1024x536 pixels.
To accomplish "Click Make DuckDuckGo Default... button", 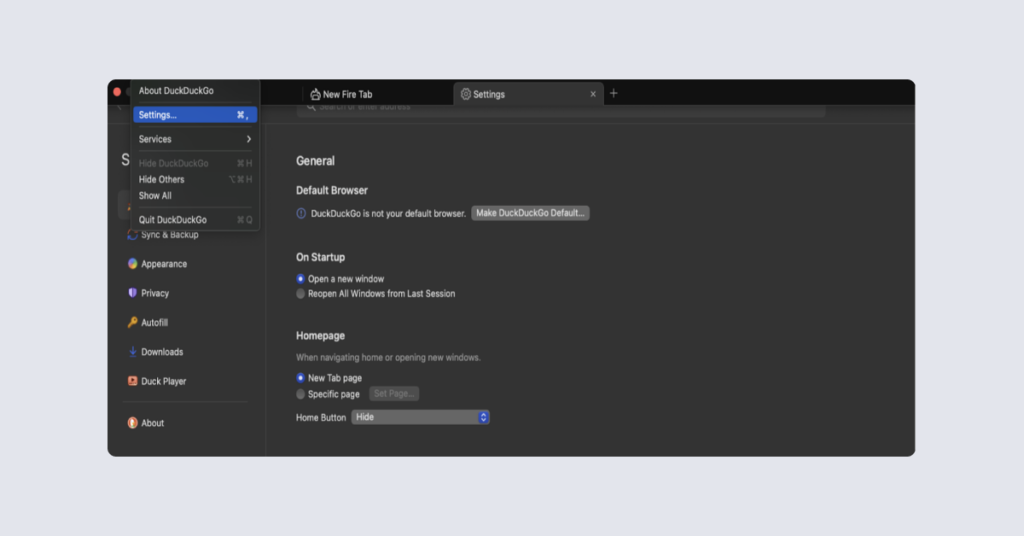I will click(x=530, y=213).
